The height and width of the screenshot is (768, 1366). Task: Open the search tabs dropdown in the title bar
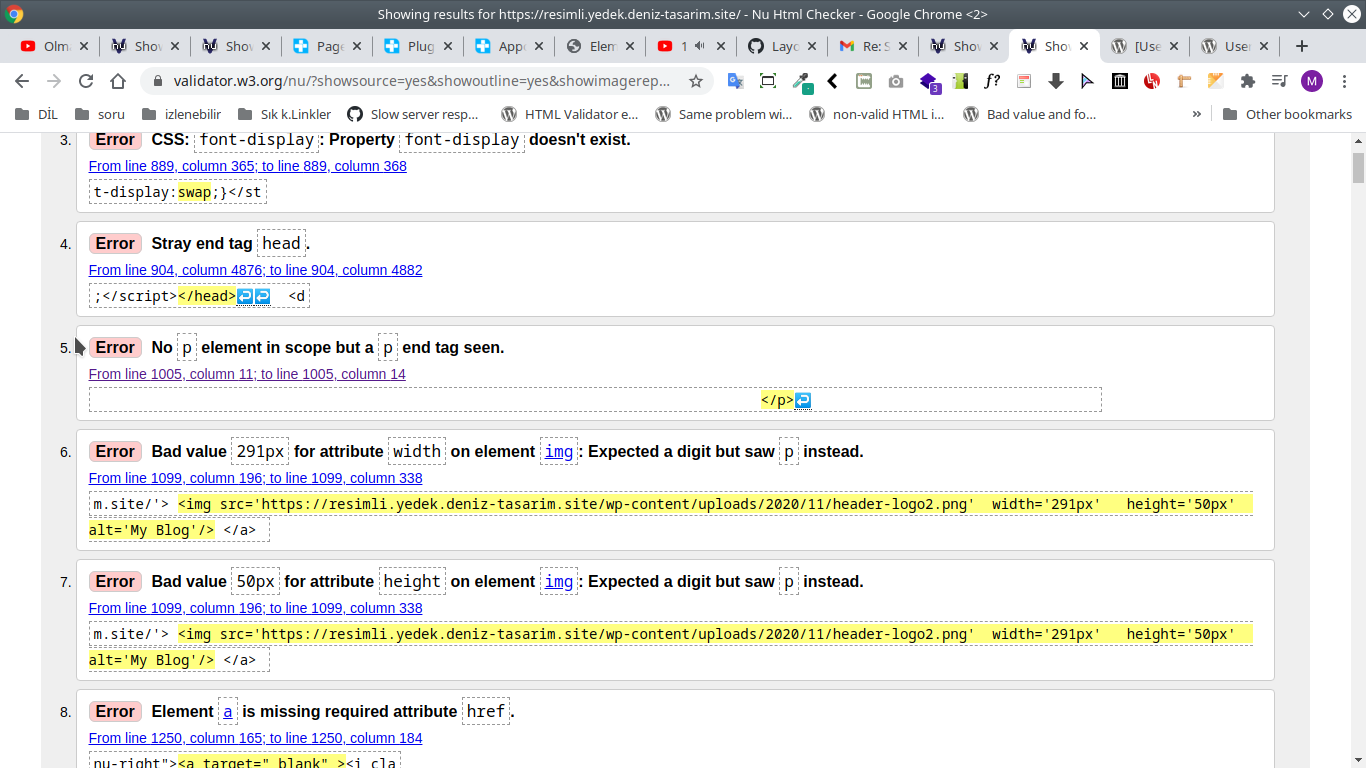1303,14
